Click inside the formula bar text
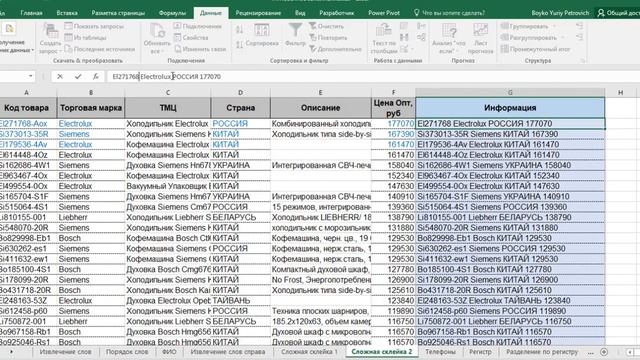This screenshot has width=640, height=360. click(167, 76)
